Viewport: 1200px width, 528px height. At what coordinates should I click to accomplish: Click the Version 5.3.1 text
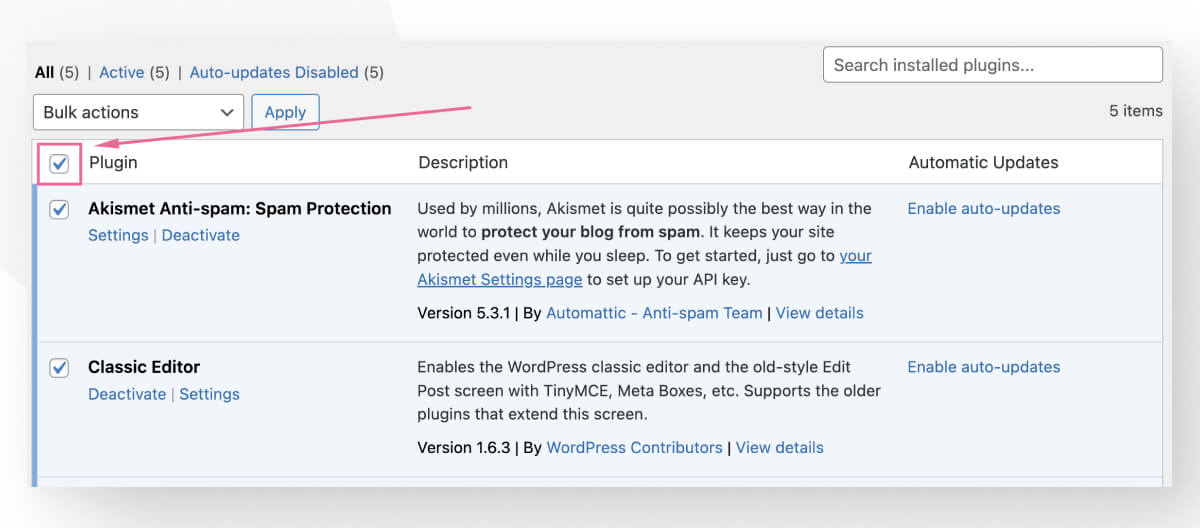point(464,313)
